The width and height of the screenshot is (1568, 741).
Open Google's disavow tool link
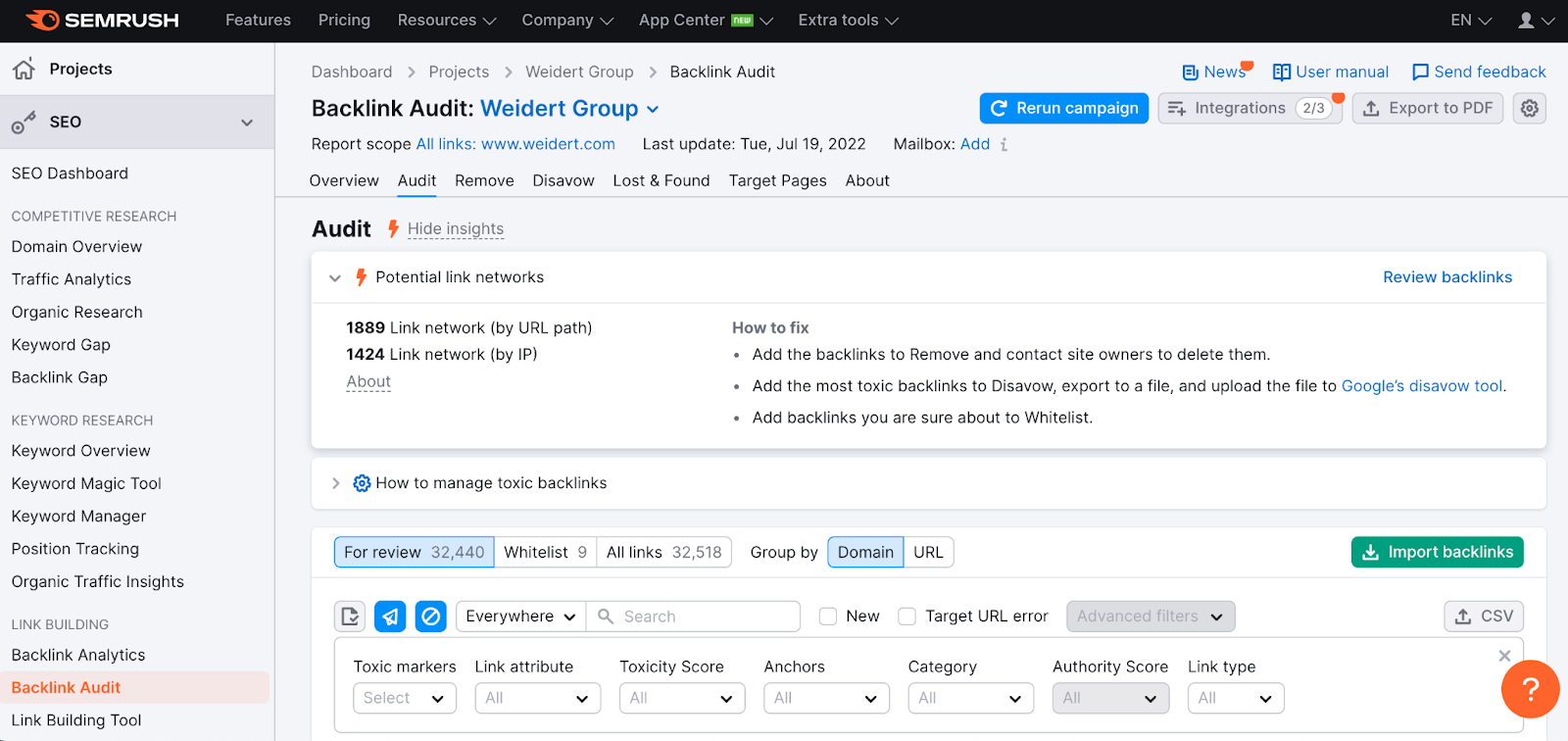1421,386
